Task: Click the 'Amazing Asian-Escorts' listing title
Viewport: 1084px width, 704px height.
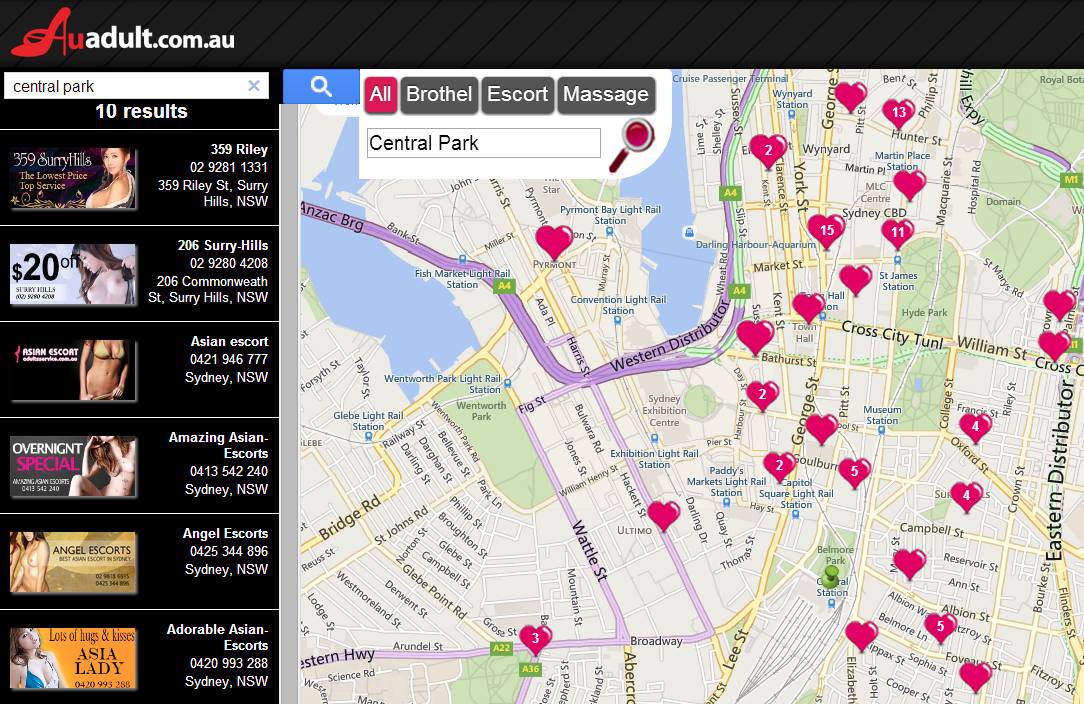Action: click(x=218, y=445)
